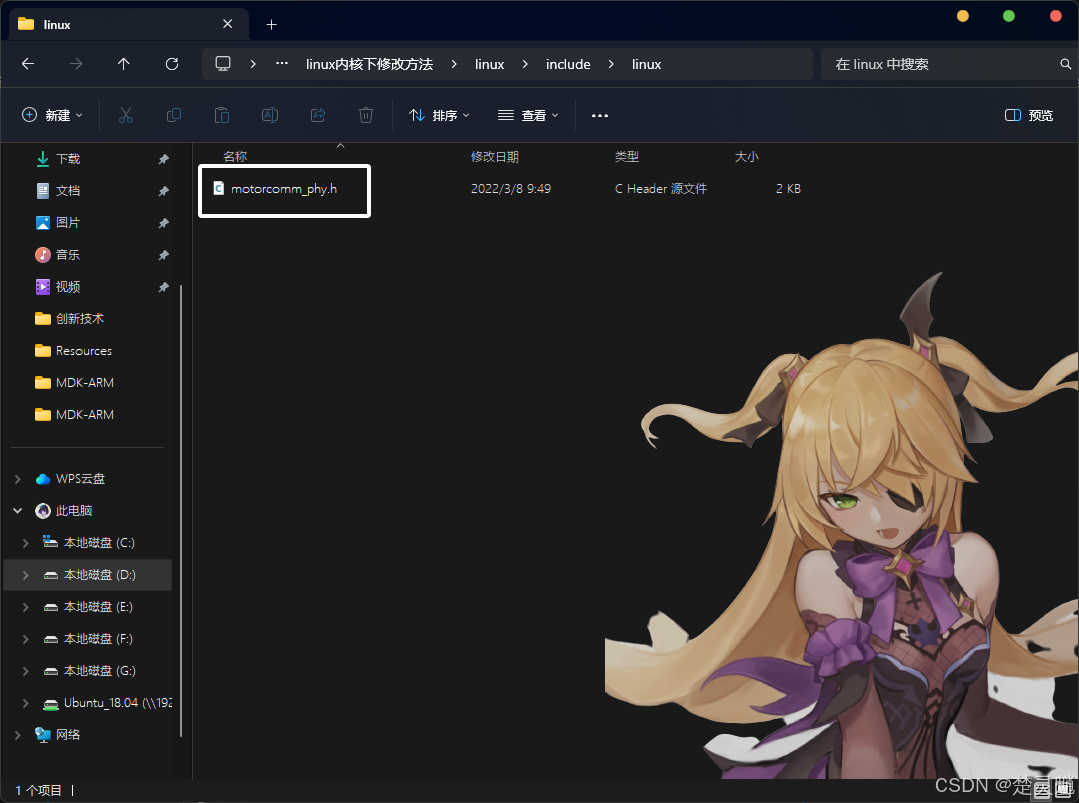Go back with the back arrow
The height and width of the screenshot is (803, 1079).
28,64
